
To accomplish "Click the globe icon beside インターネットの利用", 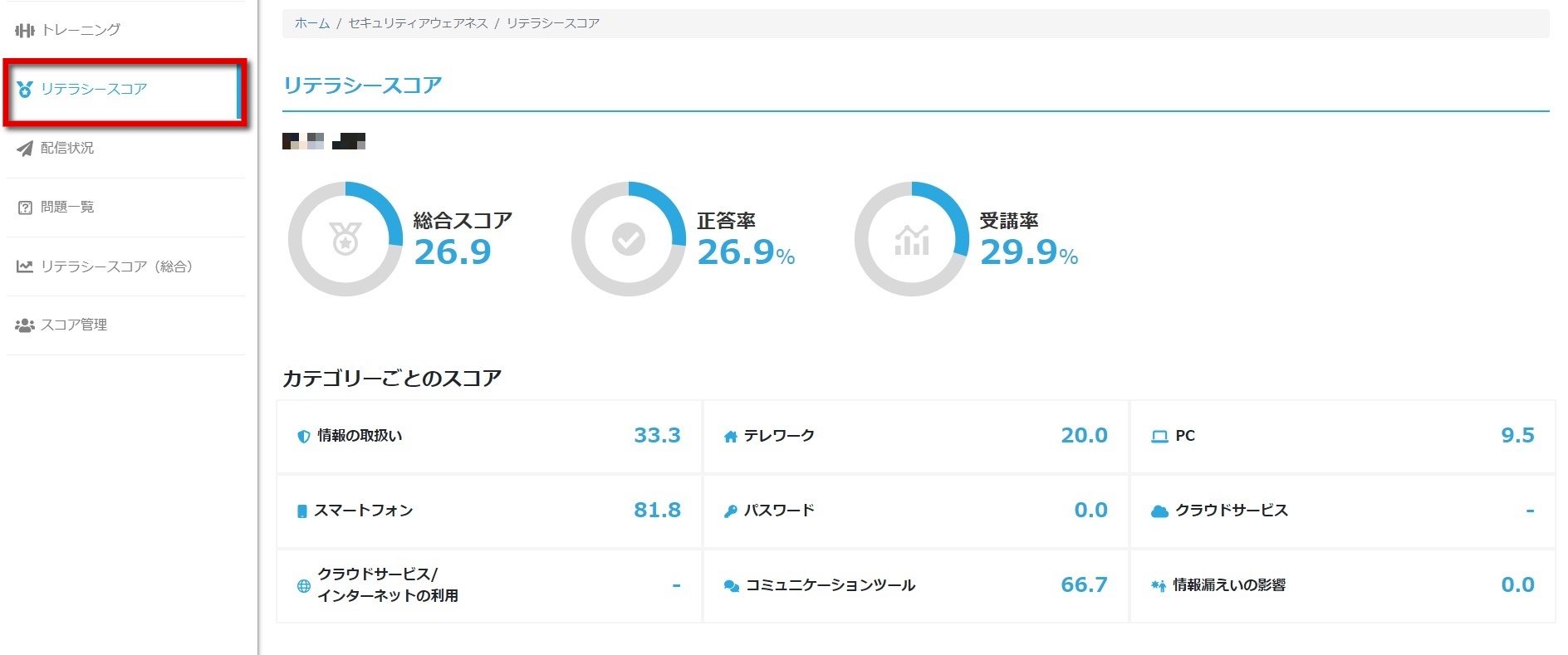I will click(x=304, y=586).
